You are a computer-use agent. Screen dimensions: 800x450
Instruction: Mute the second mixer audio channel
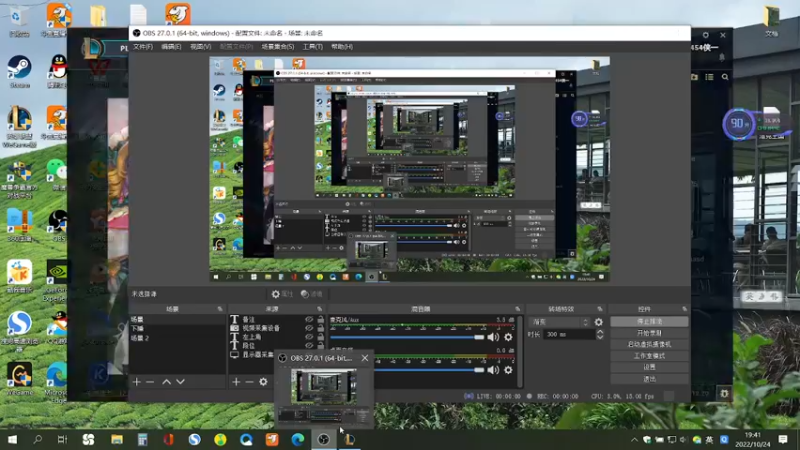click(493, 370)
